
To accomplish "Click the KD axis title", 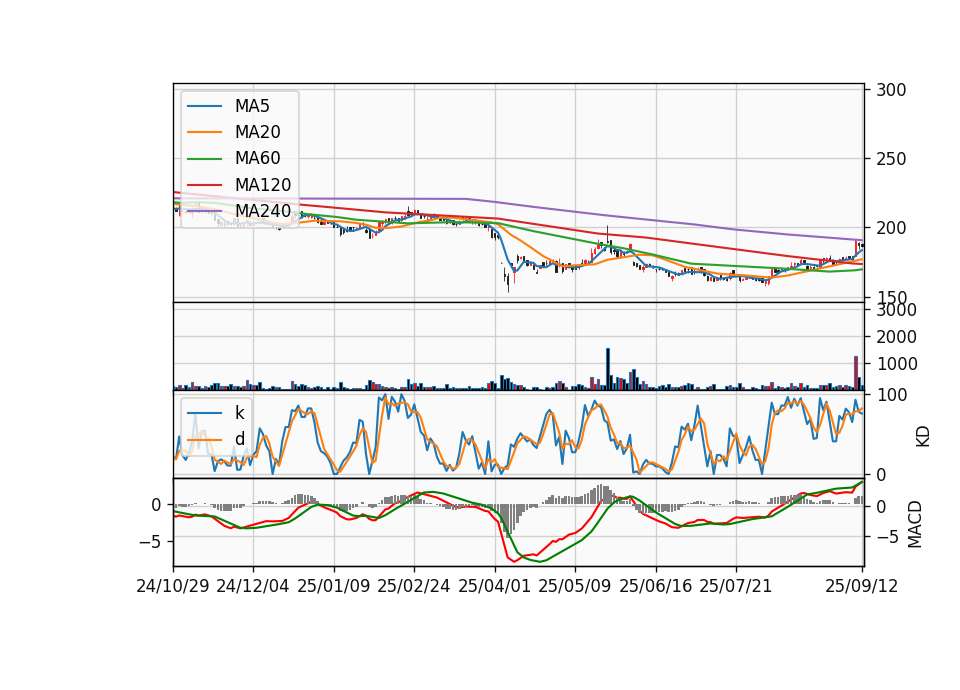I will 923,437.
